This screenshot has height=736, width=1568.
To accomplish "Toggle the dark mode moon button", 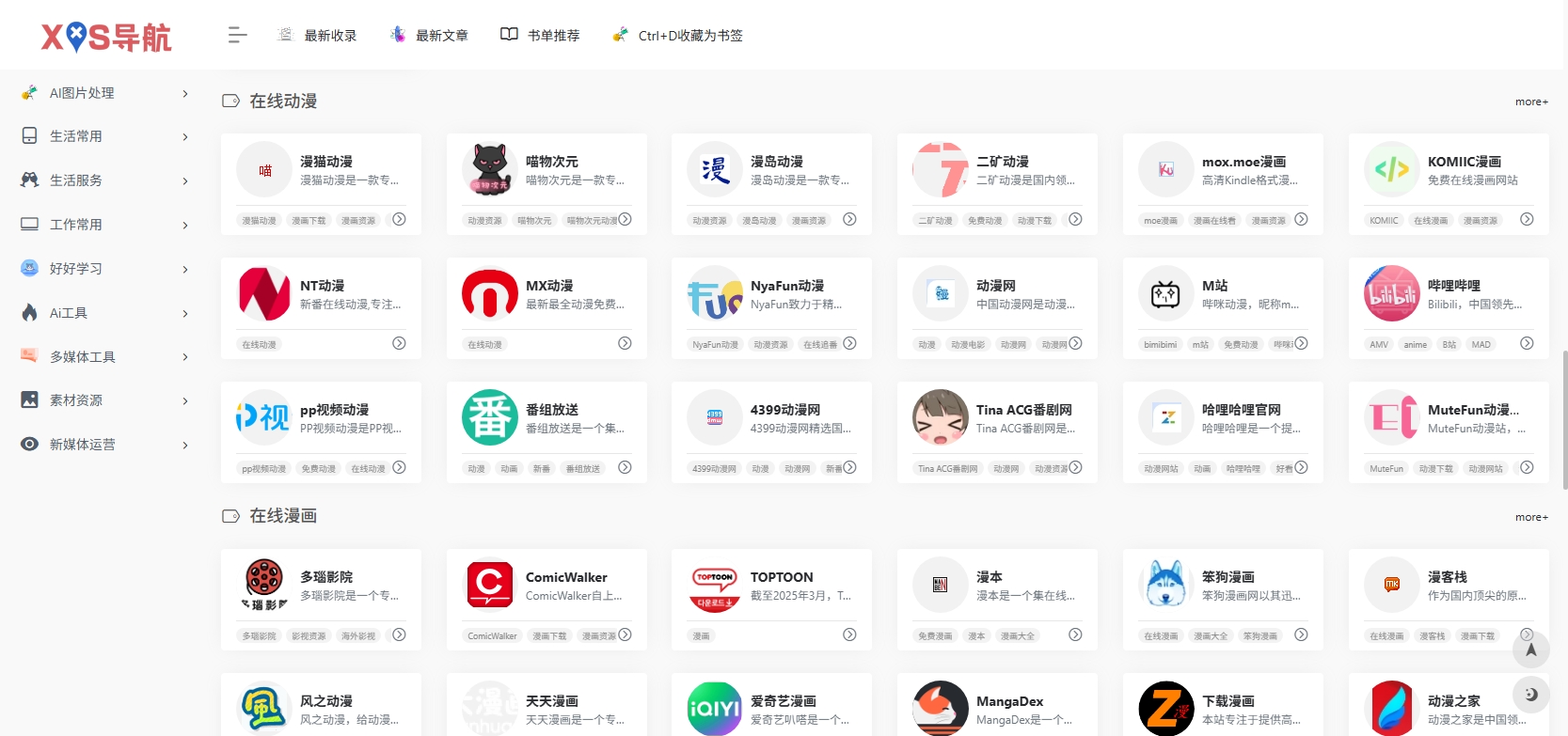I will [1530, 695].
